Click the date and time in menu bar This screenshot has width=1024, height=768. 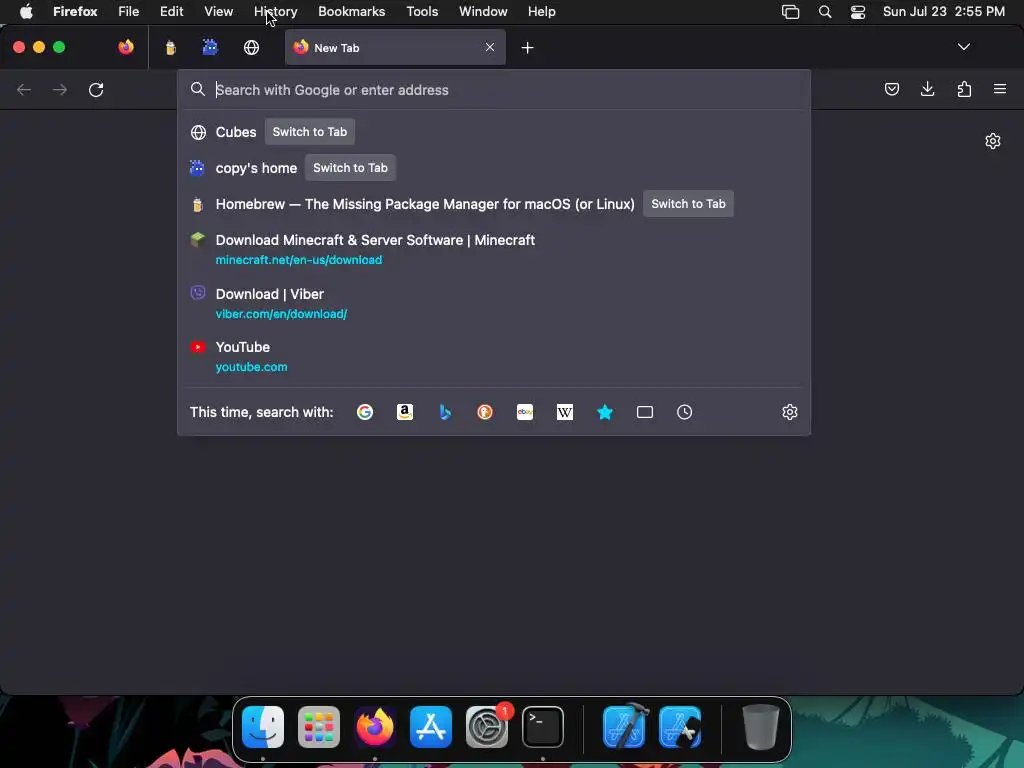(x=944, y=12)
